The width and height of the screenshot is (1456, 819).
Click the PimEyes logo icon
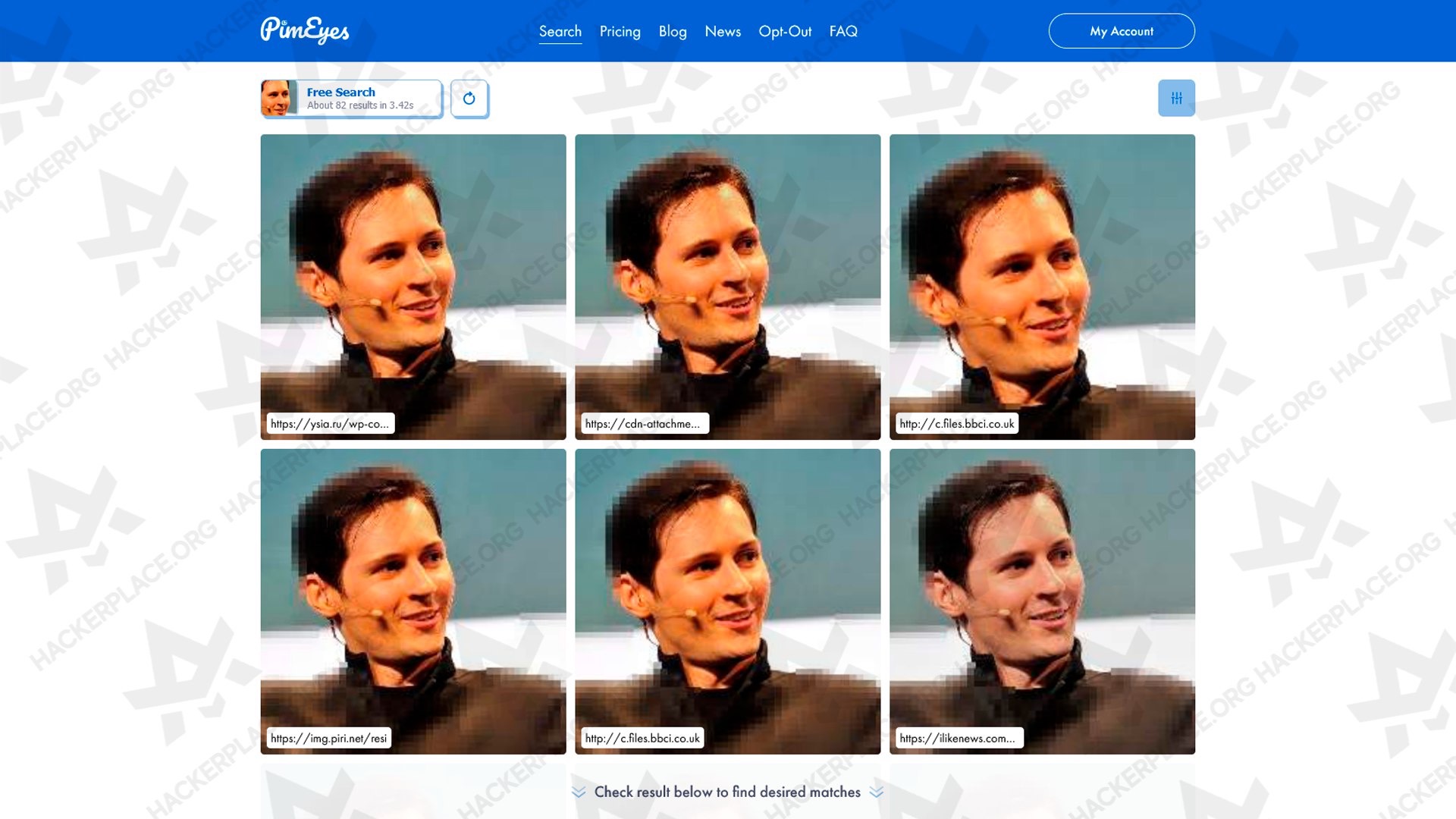coord(305,30)
